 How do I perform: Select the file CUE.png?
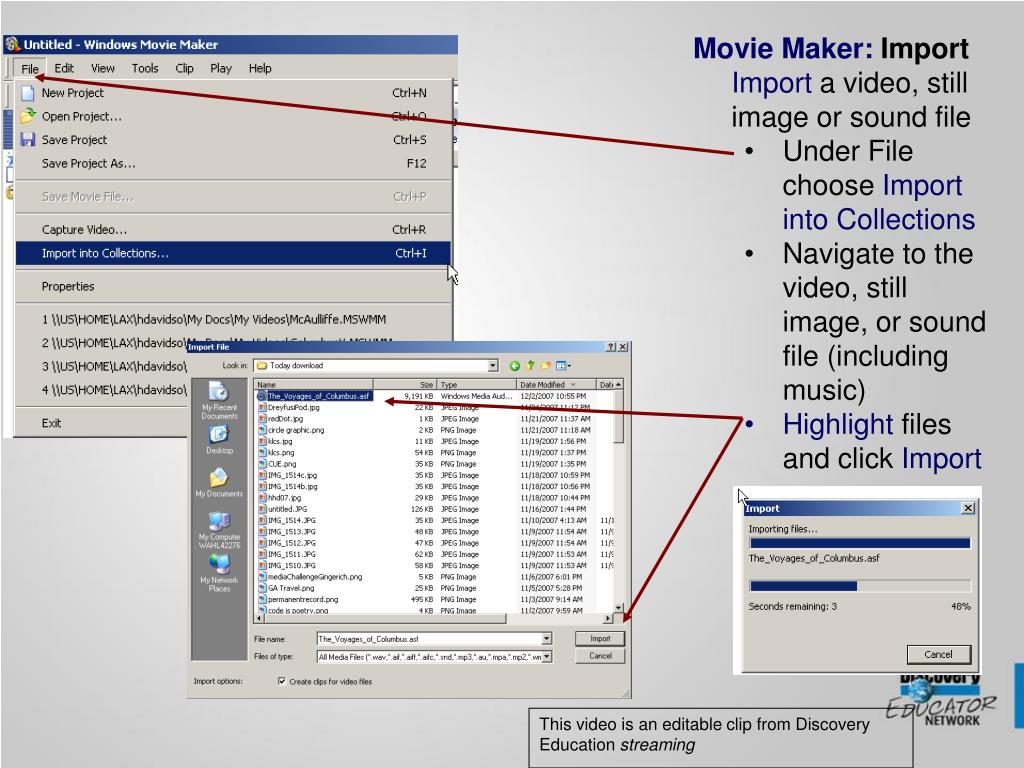pos(281,464)
